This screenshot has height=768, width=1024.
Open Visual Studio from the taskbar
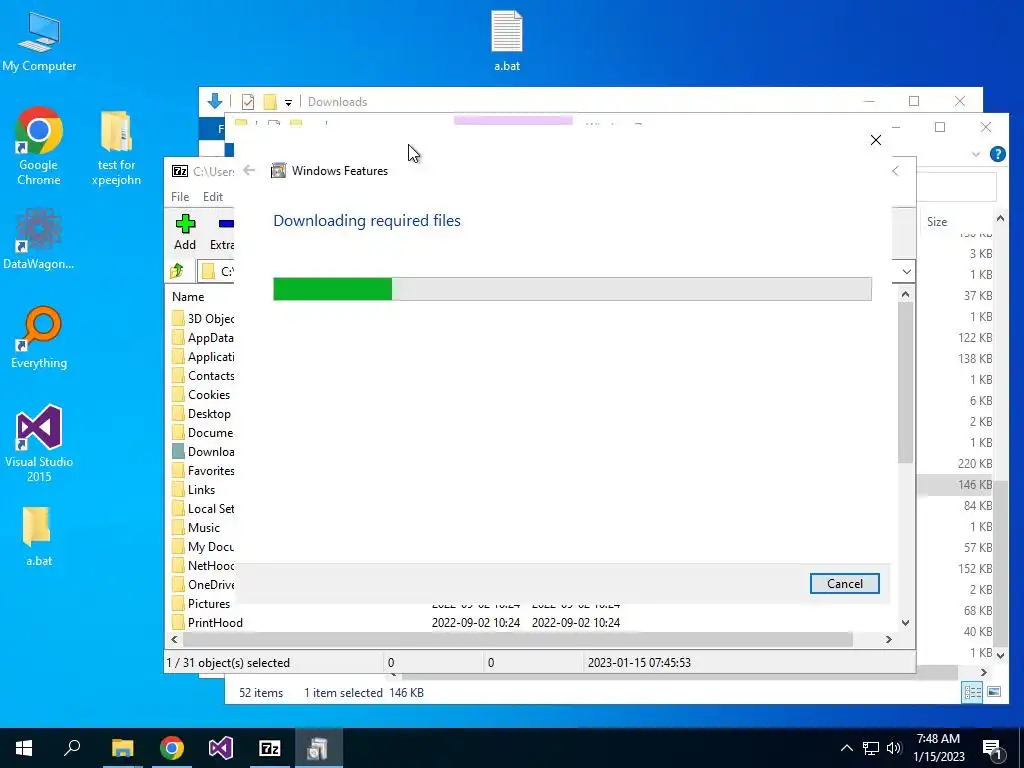pos(221,748)
